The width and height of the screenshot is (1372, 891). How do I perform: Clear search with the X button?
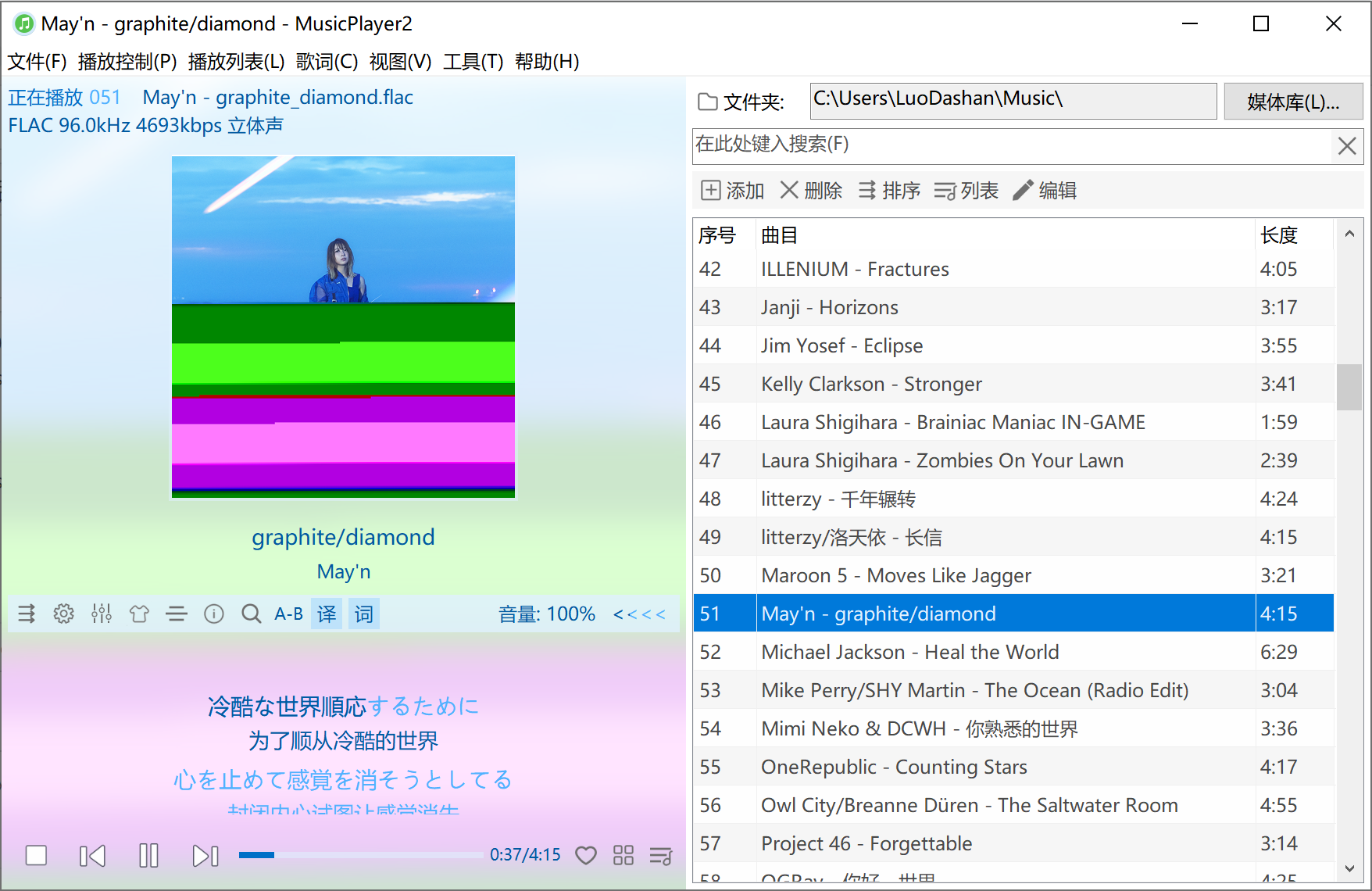[1347, 146]
